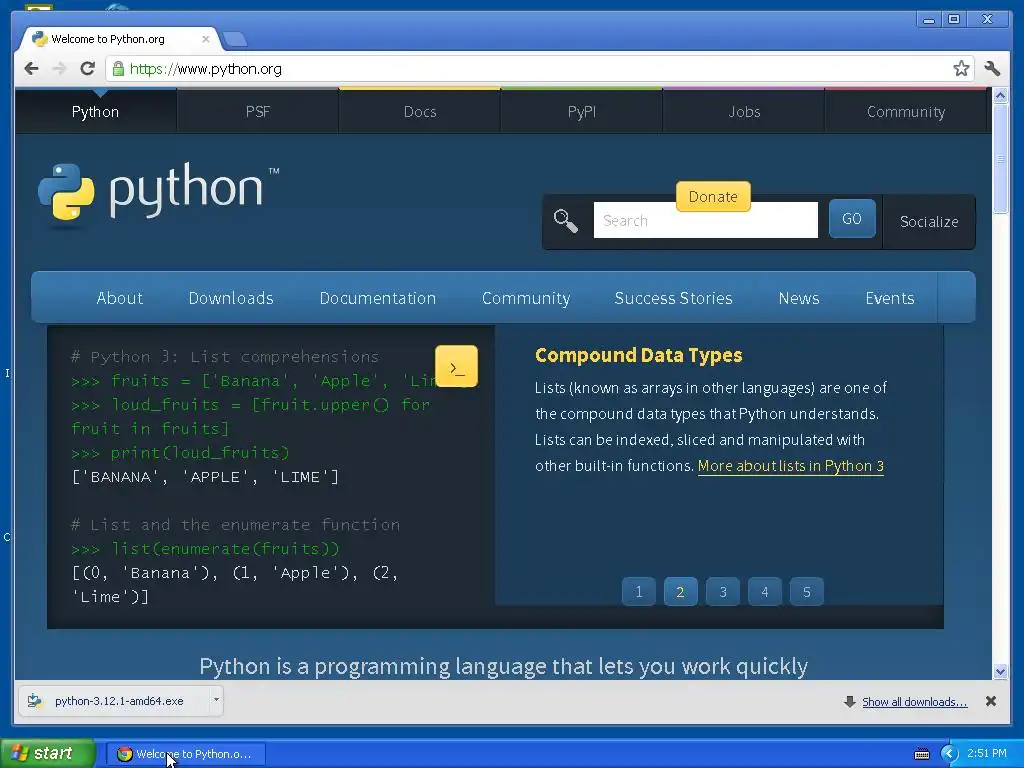Open the News menu item
The image size is (1024, 768).
point(799,298)
